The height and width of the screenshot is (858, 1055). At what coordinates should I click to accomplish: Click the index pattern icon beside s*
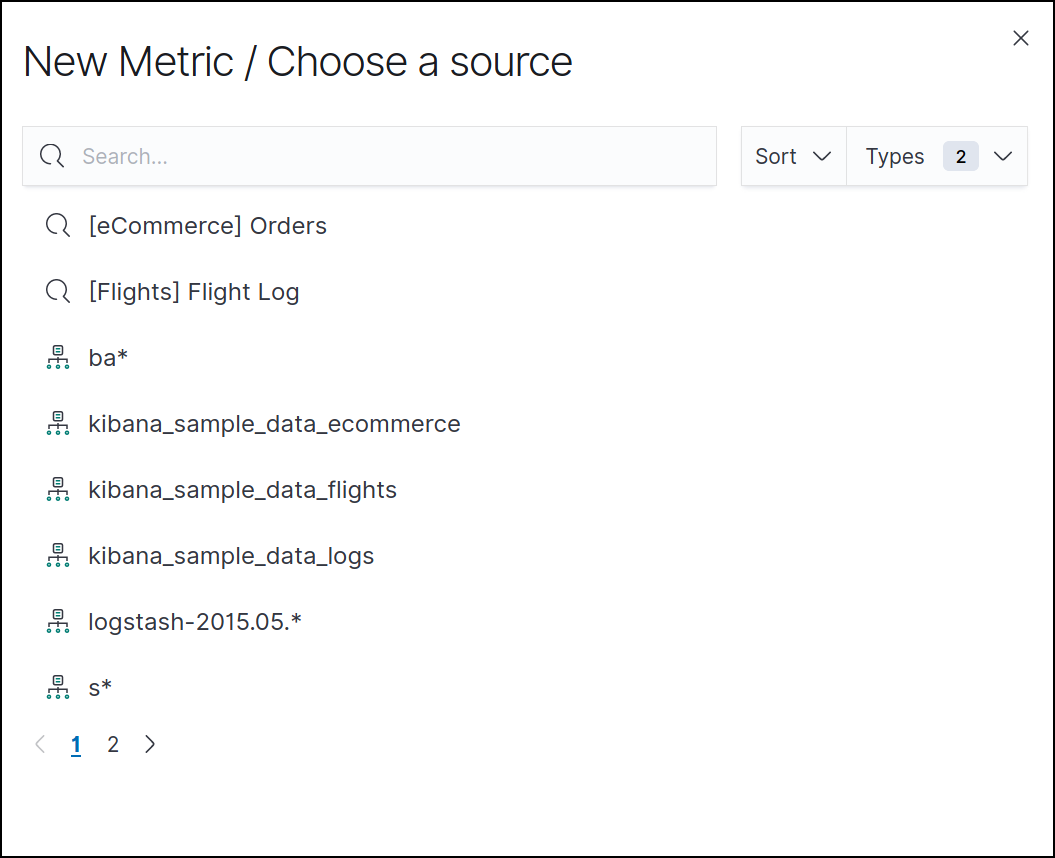(58, 688)
